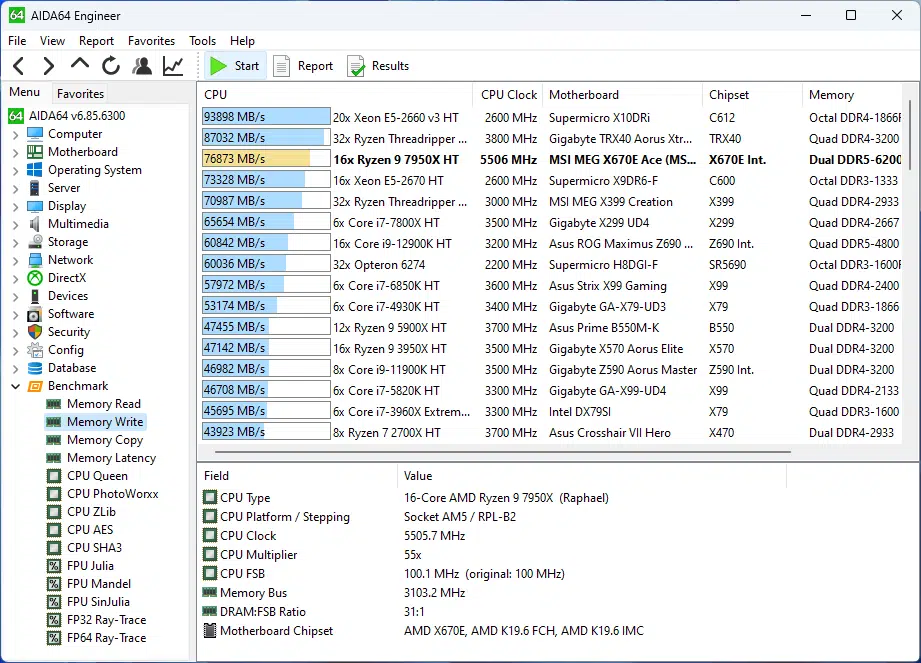Open the FP32 Ray-Trace benchmark

[96, 620]
